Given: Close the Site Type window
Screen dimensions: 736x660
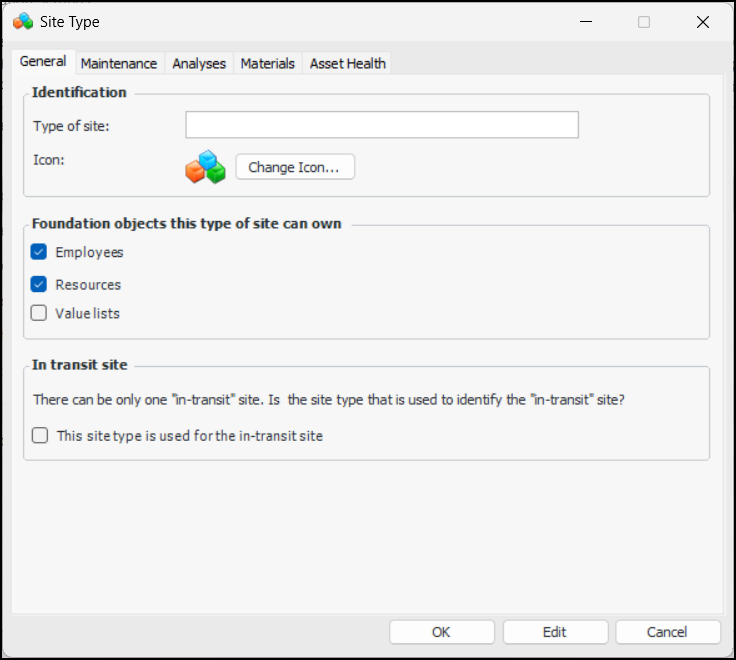Looking at the screenshot, I should pos(703,22).
